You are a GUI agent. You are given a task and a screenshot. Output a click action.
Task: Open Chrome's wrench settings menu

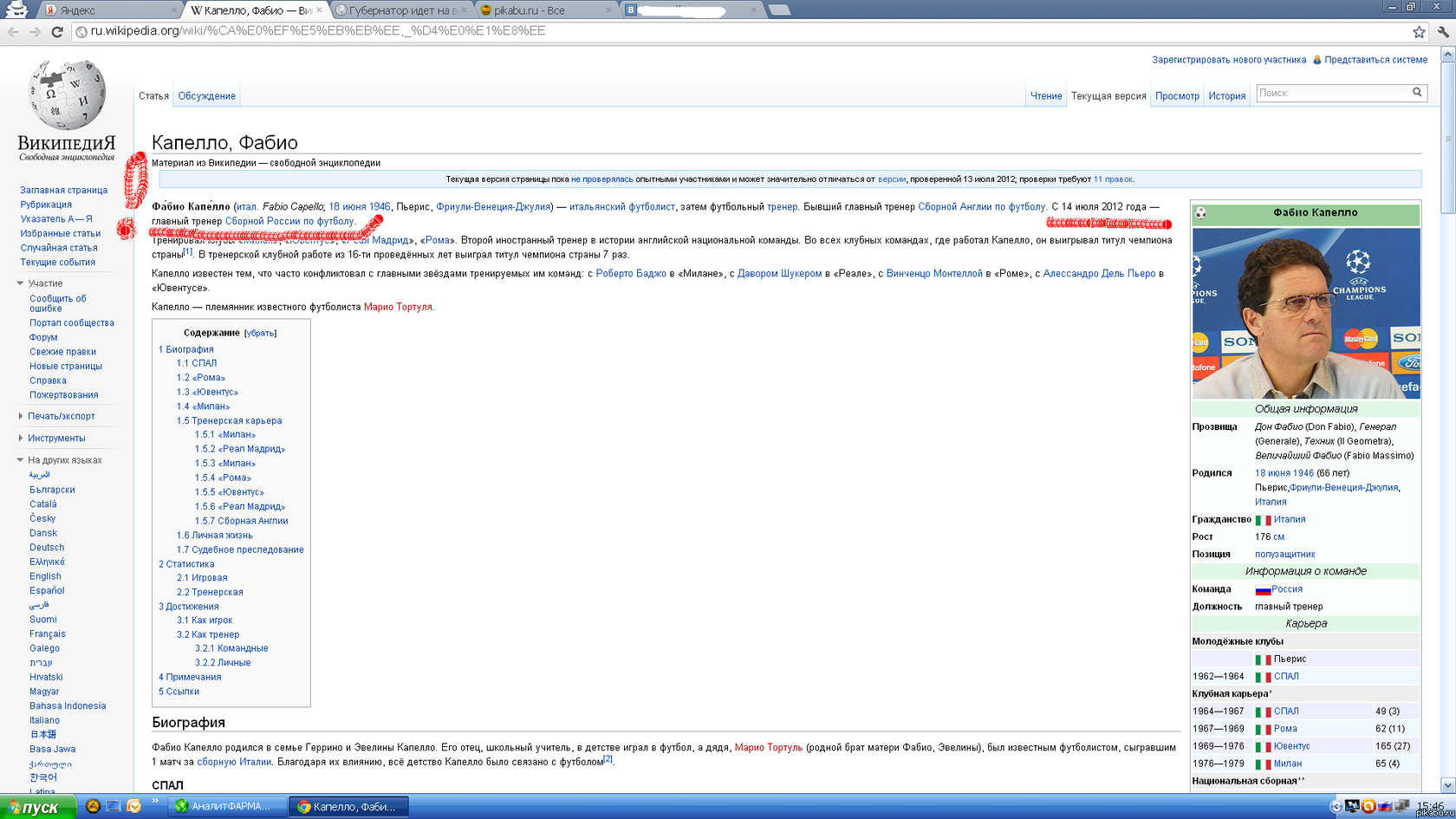tap(1443, 32)
